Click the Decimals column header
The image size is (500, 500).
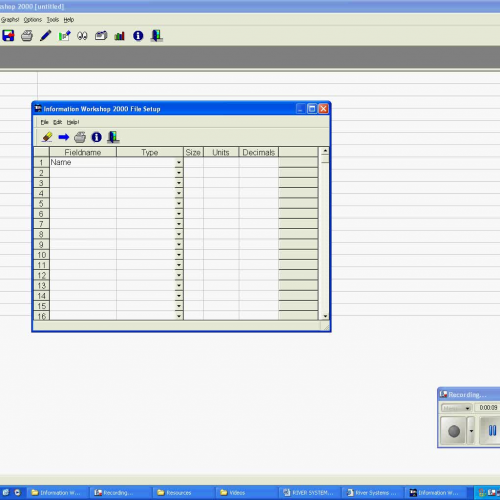259,152
